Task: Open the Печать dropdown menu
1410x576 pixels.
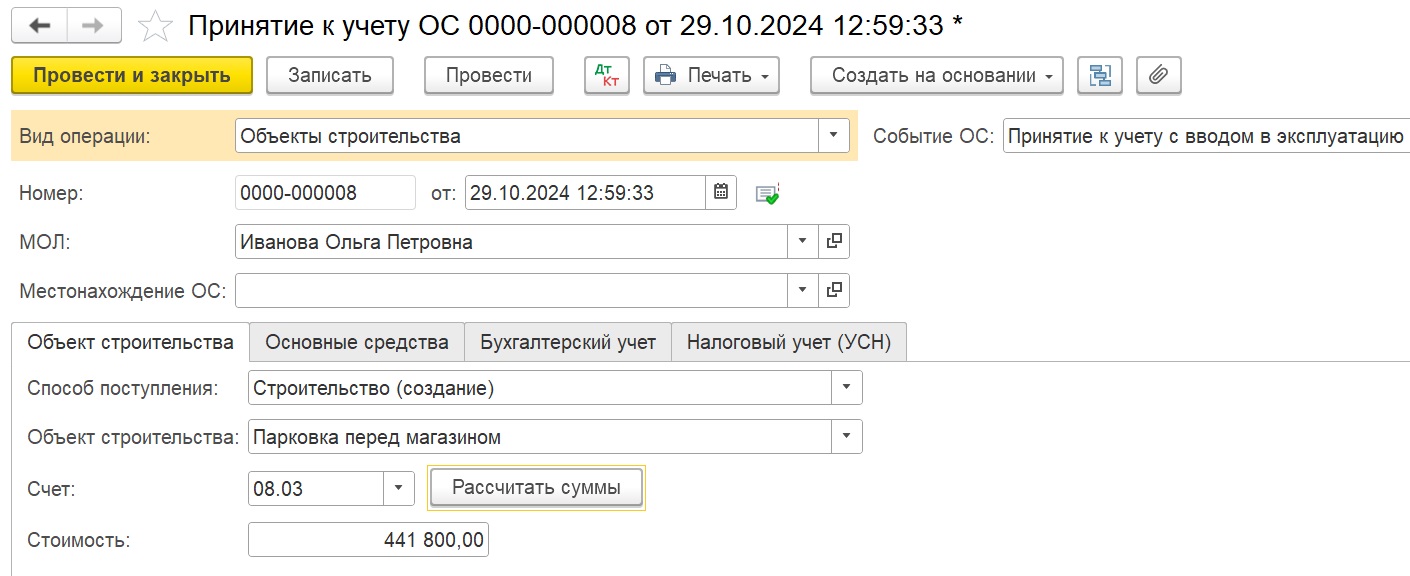Action: click(x=711, y=75)
